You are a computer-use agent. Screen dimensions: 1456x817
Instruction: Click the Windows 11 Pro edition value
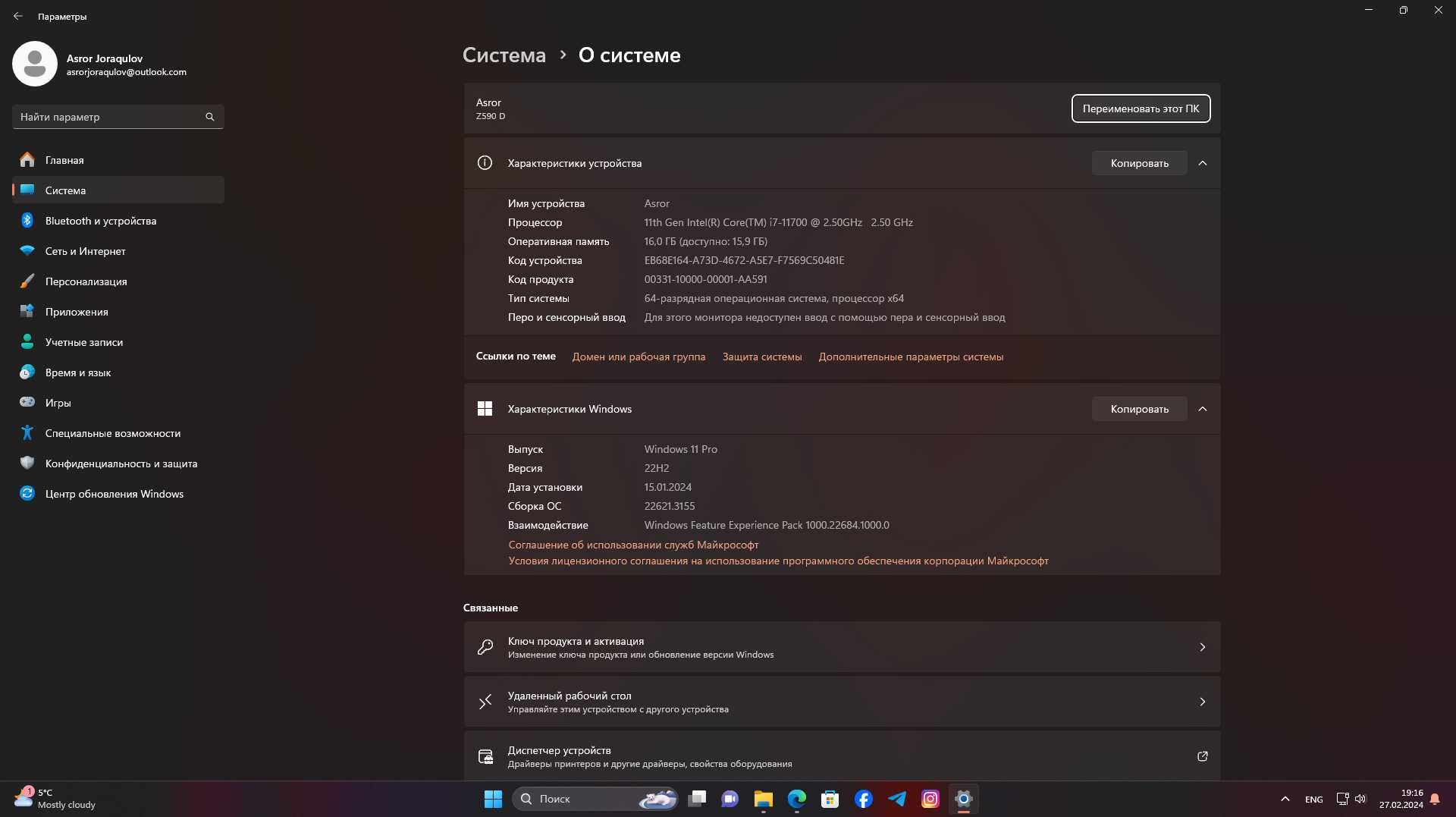pos(680,449)
